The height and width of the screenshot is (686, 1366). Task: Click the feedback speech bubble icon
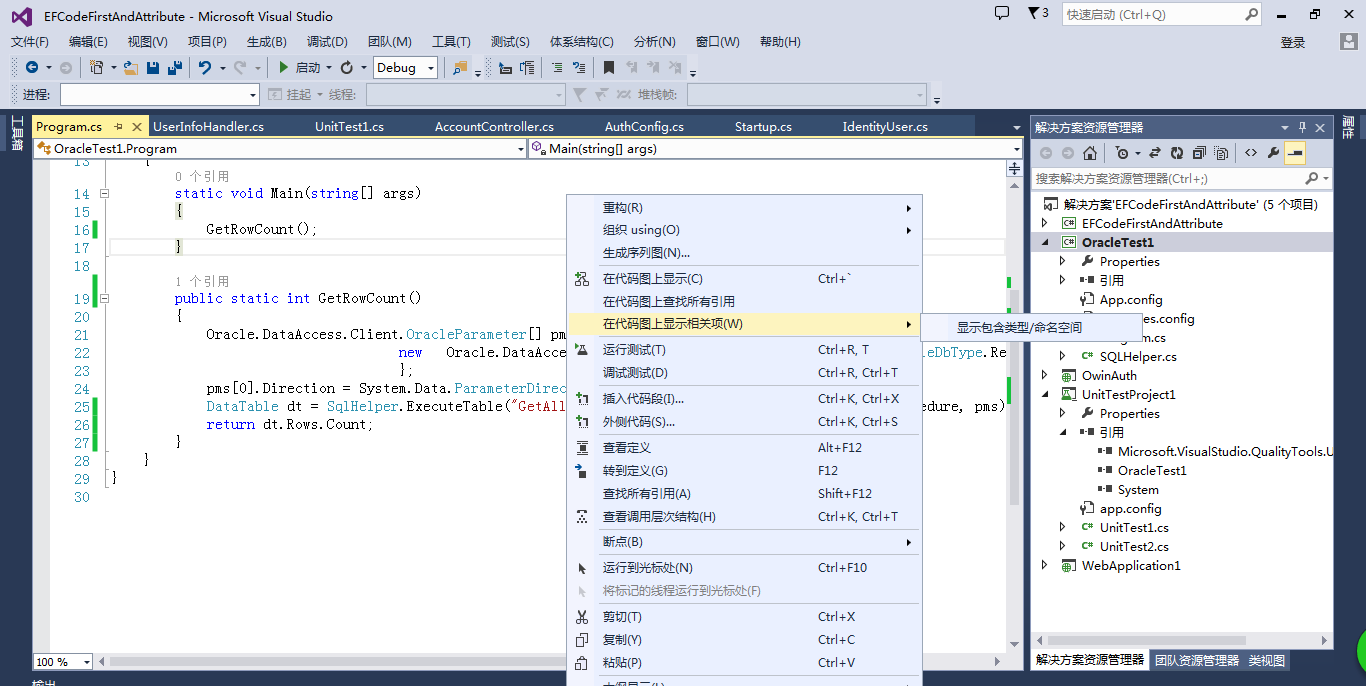[x=1002, y=13]
